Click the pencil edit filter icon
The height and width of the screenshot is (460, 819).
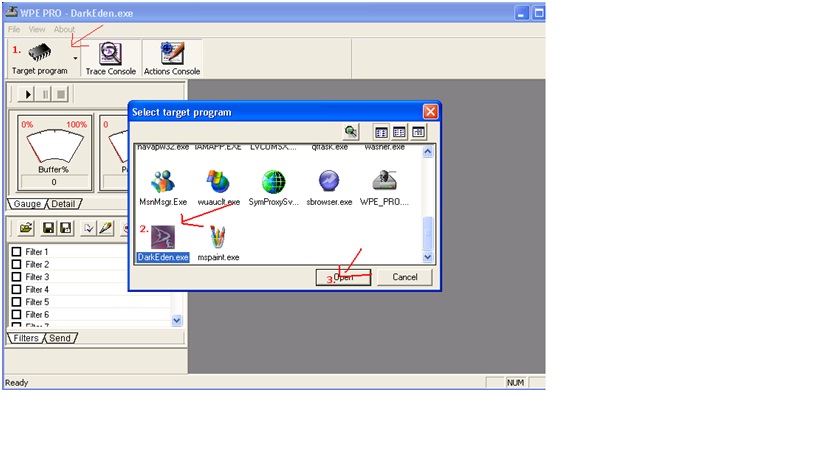click(x=106, y=228)
